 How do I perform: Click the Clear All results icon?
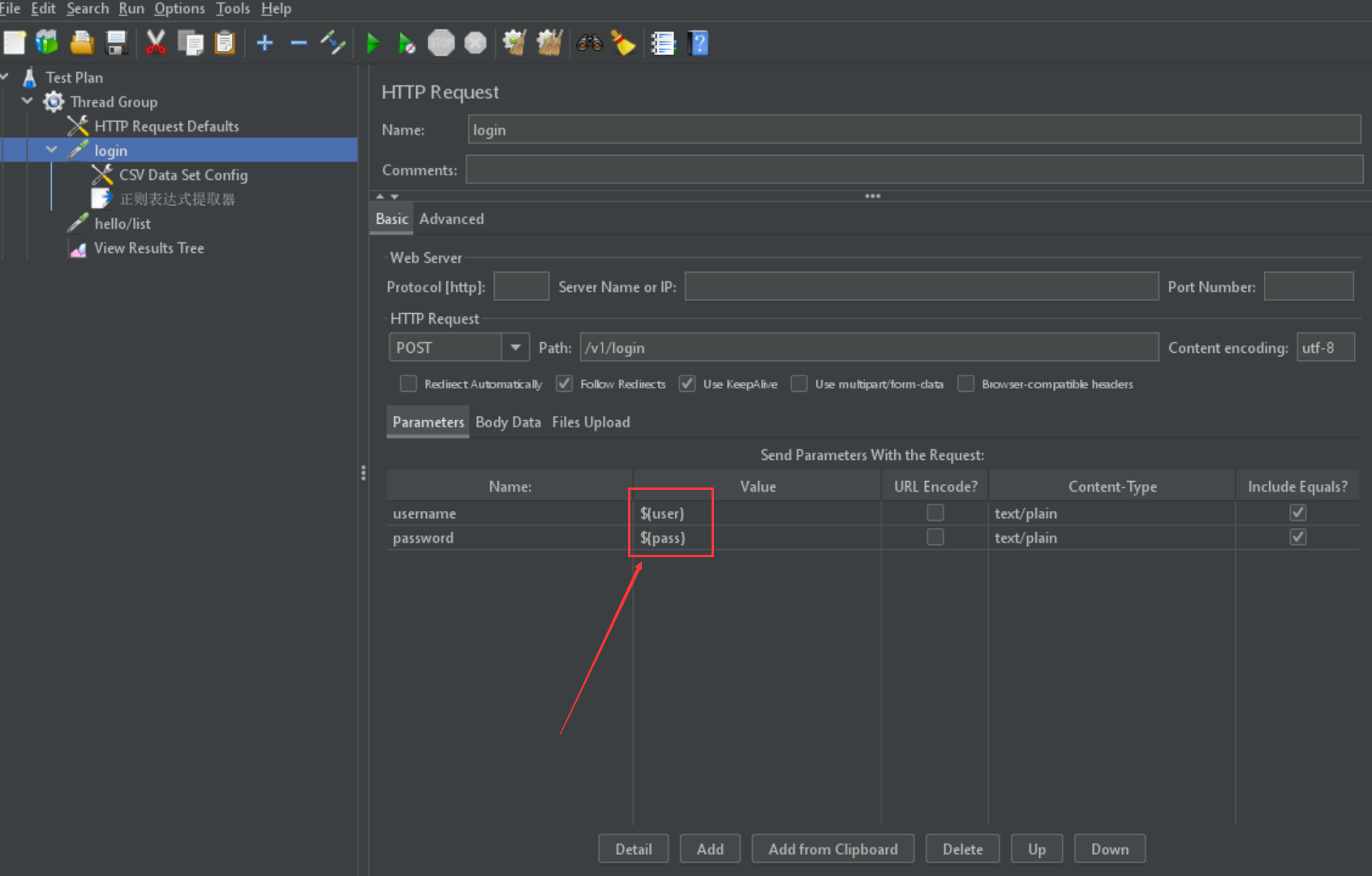(549, 42)
